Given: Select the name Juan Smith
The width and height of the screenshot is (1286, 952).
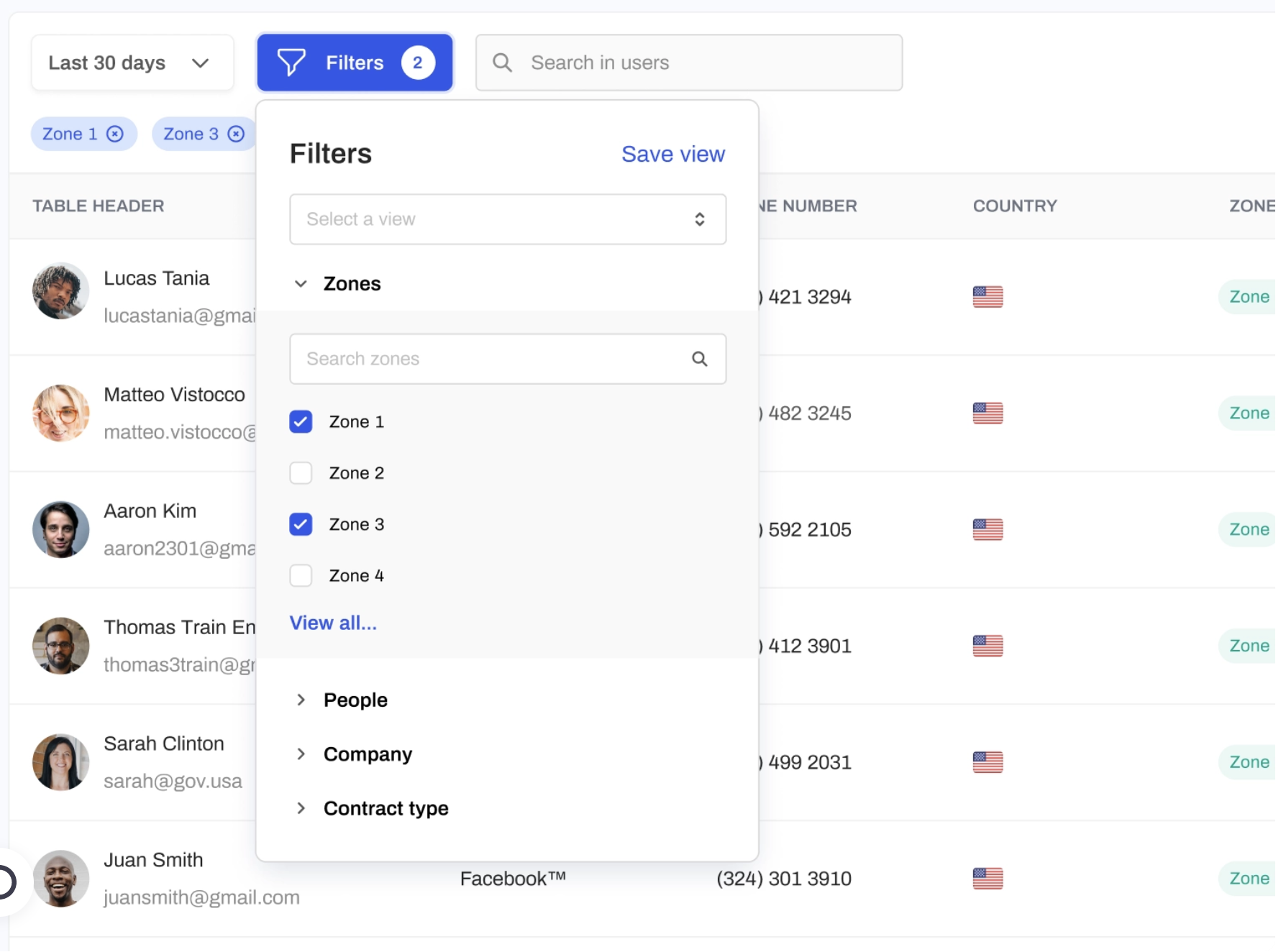Looking at the screenshot, I should 153,860.
